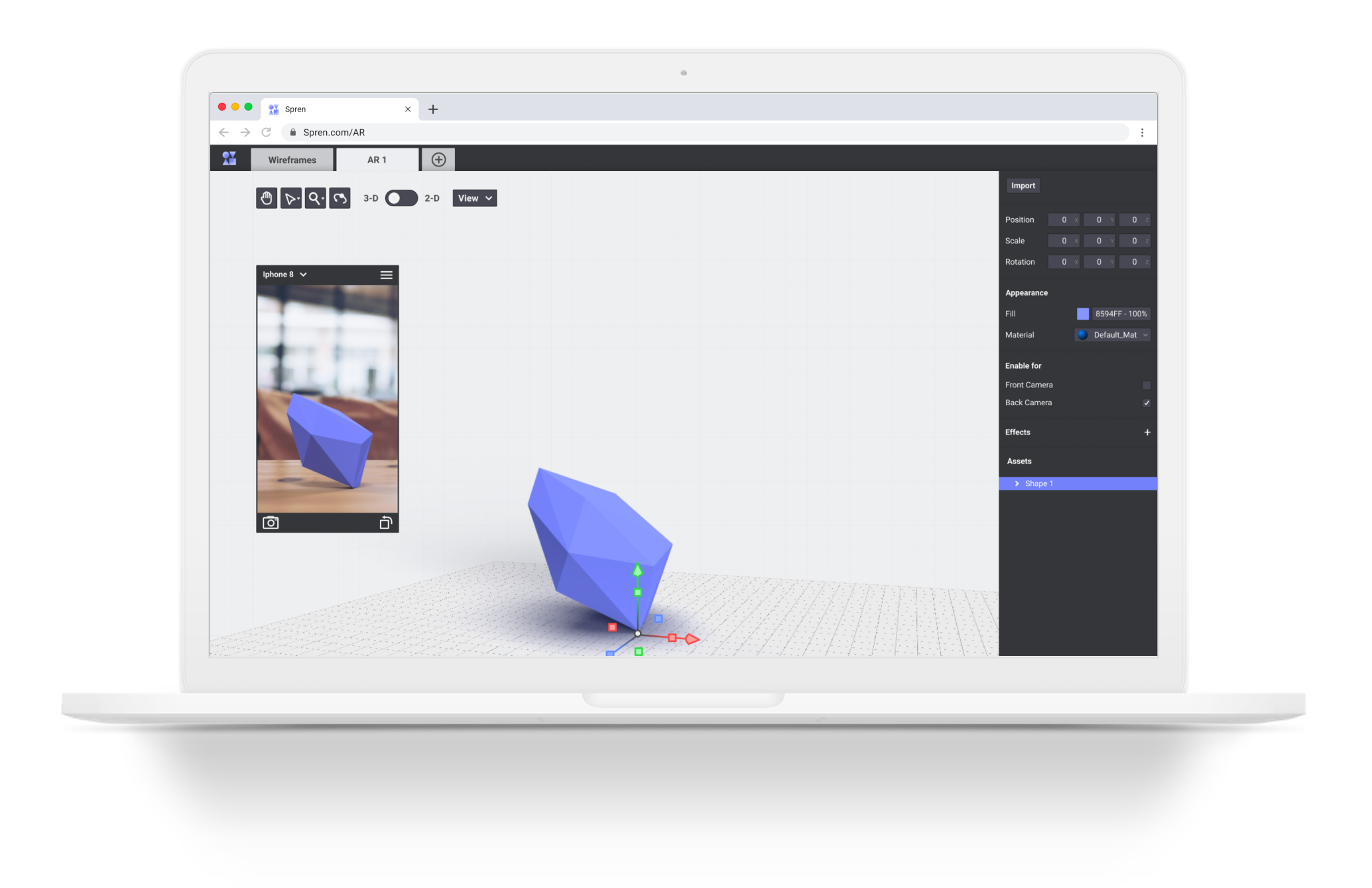Viewport: 1372px width, 888px height.
Task: Switch to the Wireframes tab
Action: 292,160
